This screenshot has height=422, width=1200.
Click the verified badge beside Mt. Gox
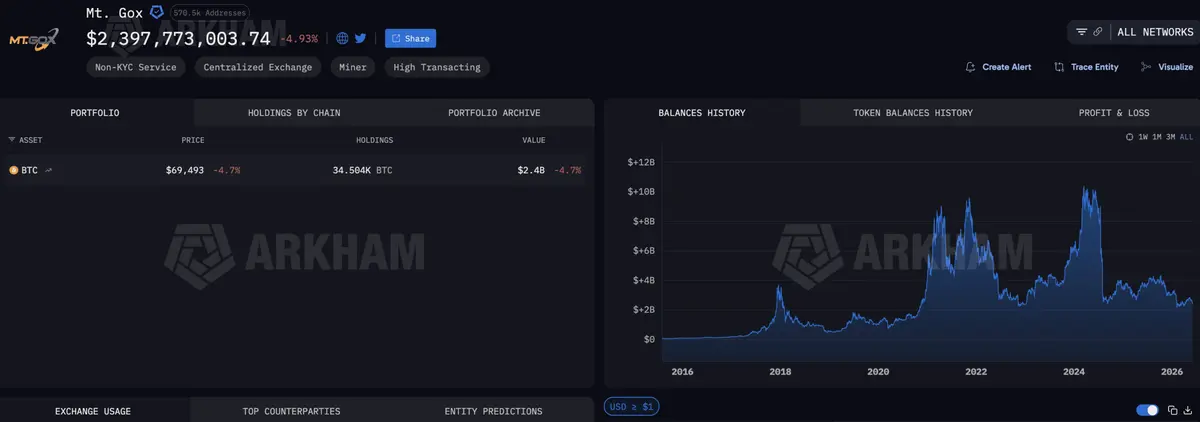(x=157, y=12)
